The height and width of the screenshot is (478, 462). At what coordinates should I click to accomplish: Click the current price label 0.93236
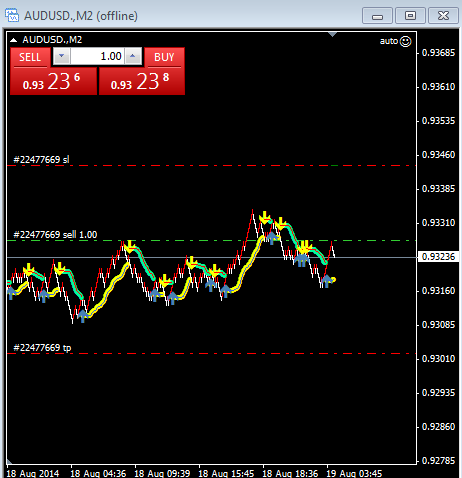(x=438, y=257)
